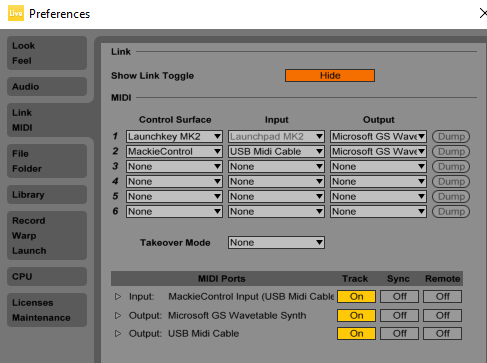Viewport: 487px width, 363px height.
Task: Enable Remote for MackieControl Input port
Action: (442, 296)
